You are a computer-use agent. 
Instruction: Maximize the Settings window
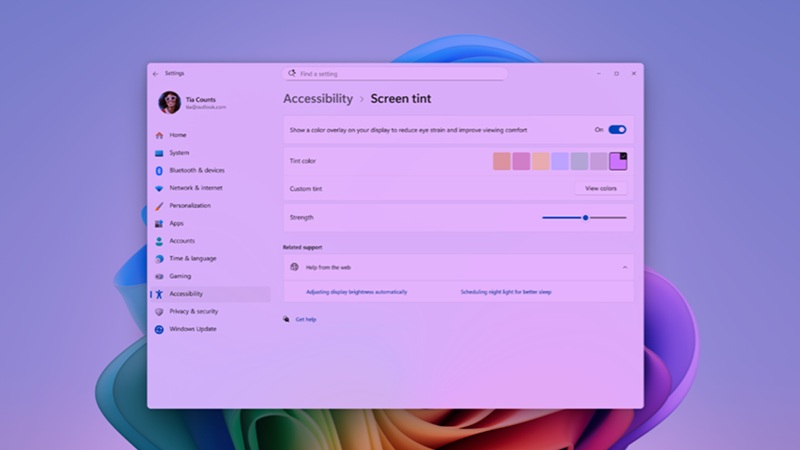pyautogui.click(x=616, y=73)
